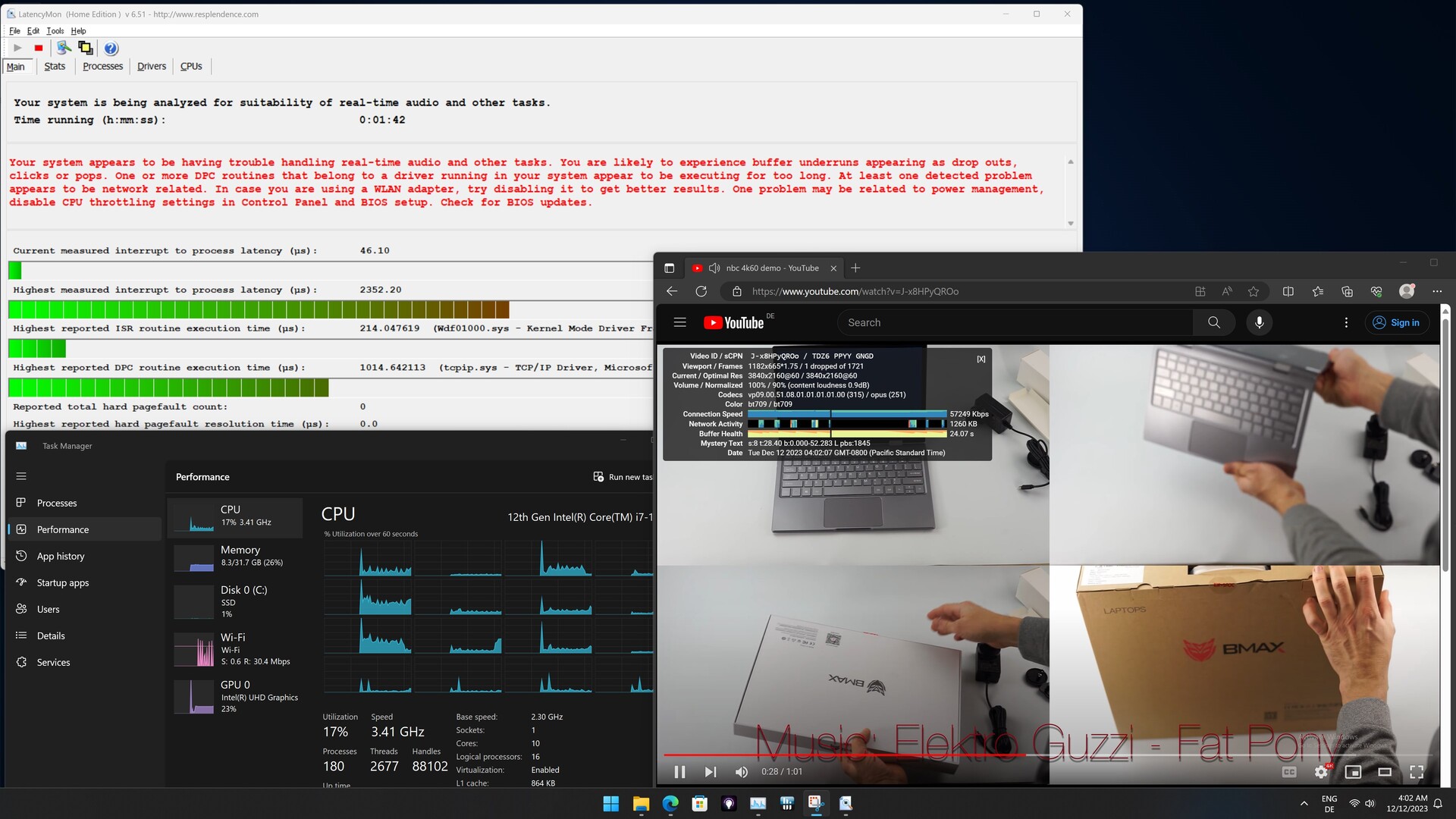Toggle closed captions on the video
This screenshot has height=819, width=1456.
point(1288,772)
